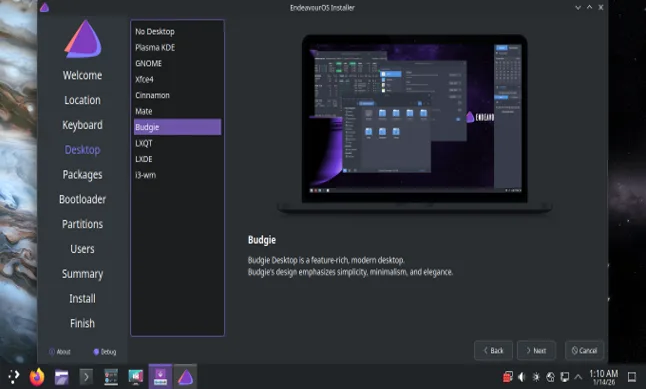
Task: Click the EndeavourOS logo in the sidebar
Action: [83, 39]
